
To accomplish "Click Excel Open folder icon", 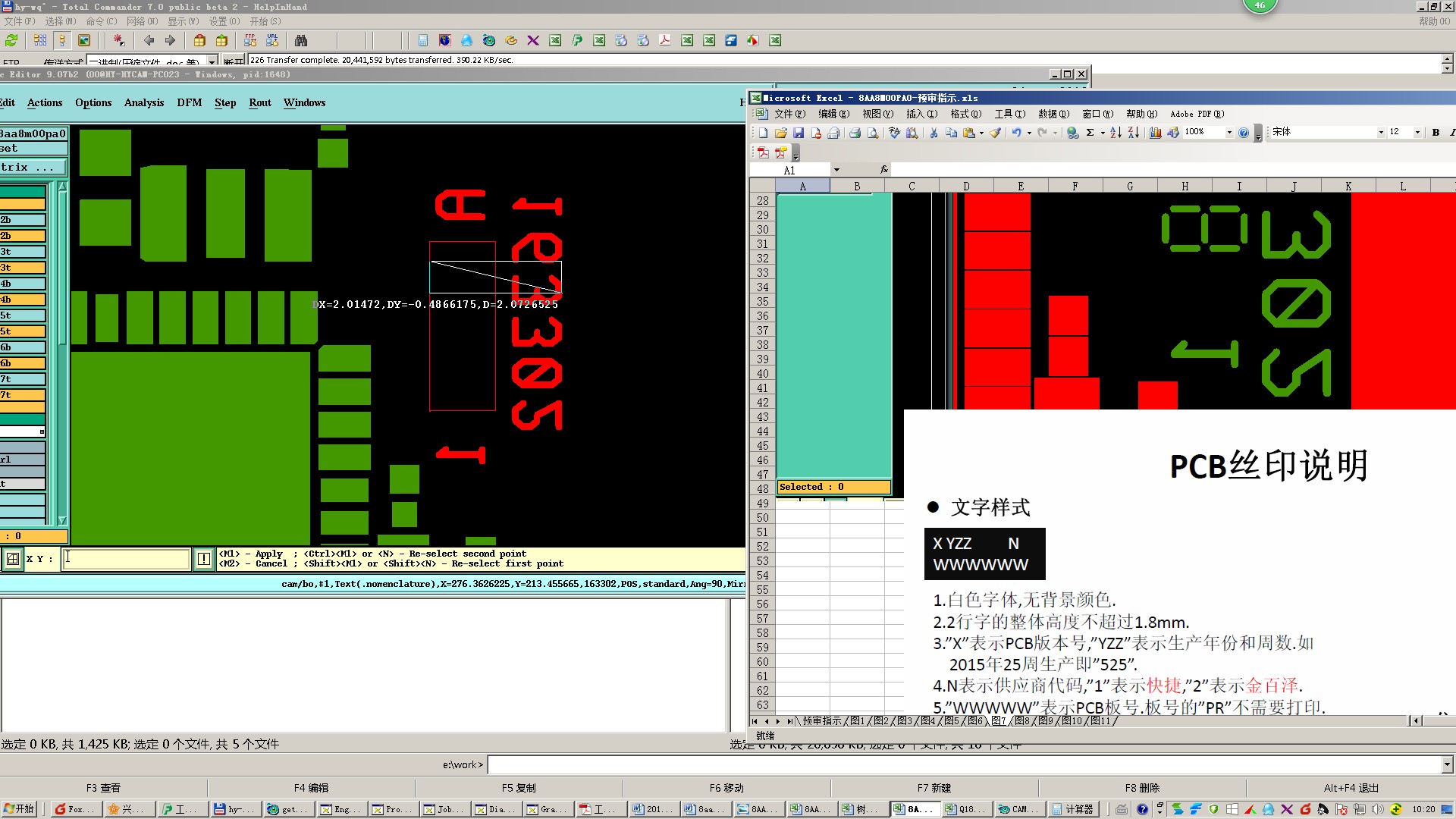I will tap(780, 133).
